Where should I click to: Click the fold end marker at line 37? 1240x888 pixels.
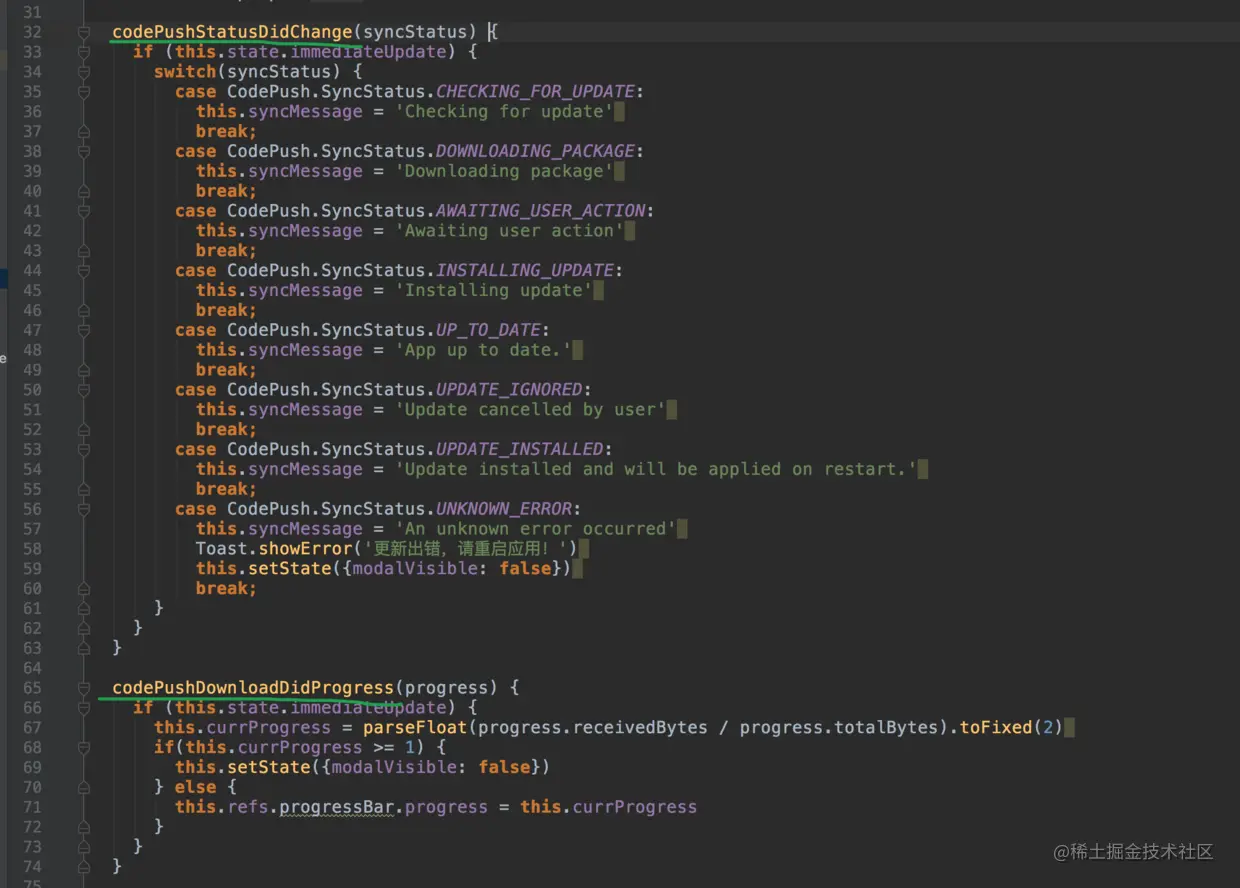click(x=84, y=131)
